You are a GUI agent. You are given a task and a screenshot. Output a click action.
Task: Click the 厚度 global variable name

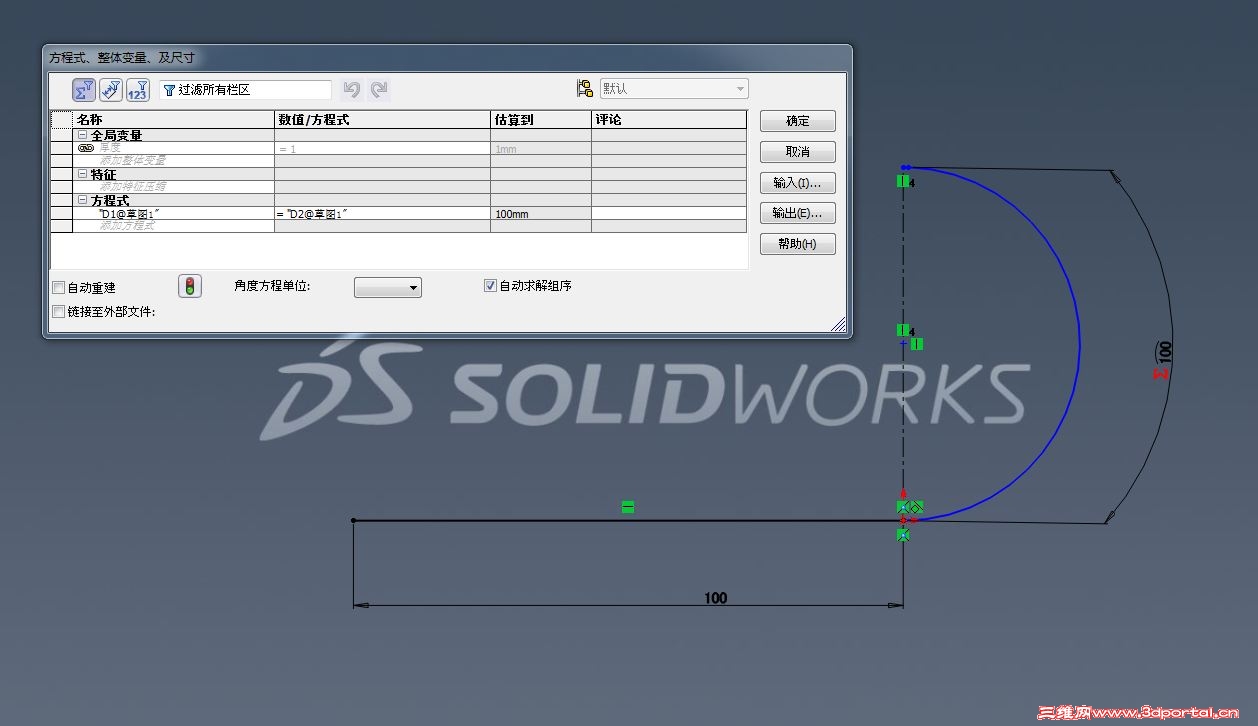109,148
